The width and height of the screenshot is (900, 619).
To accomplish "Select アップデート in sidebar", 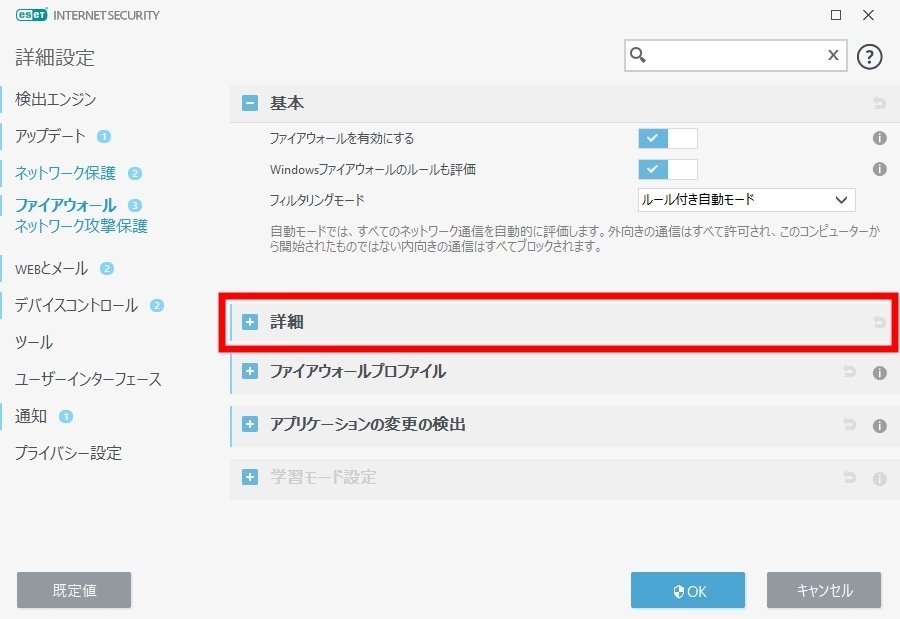I will pos(51,136).
